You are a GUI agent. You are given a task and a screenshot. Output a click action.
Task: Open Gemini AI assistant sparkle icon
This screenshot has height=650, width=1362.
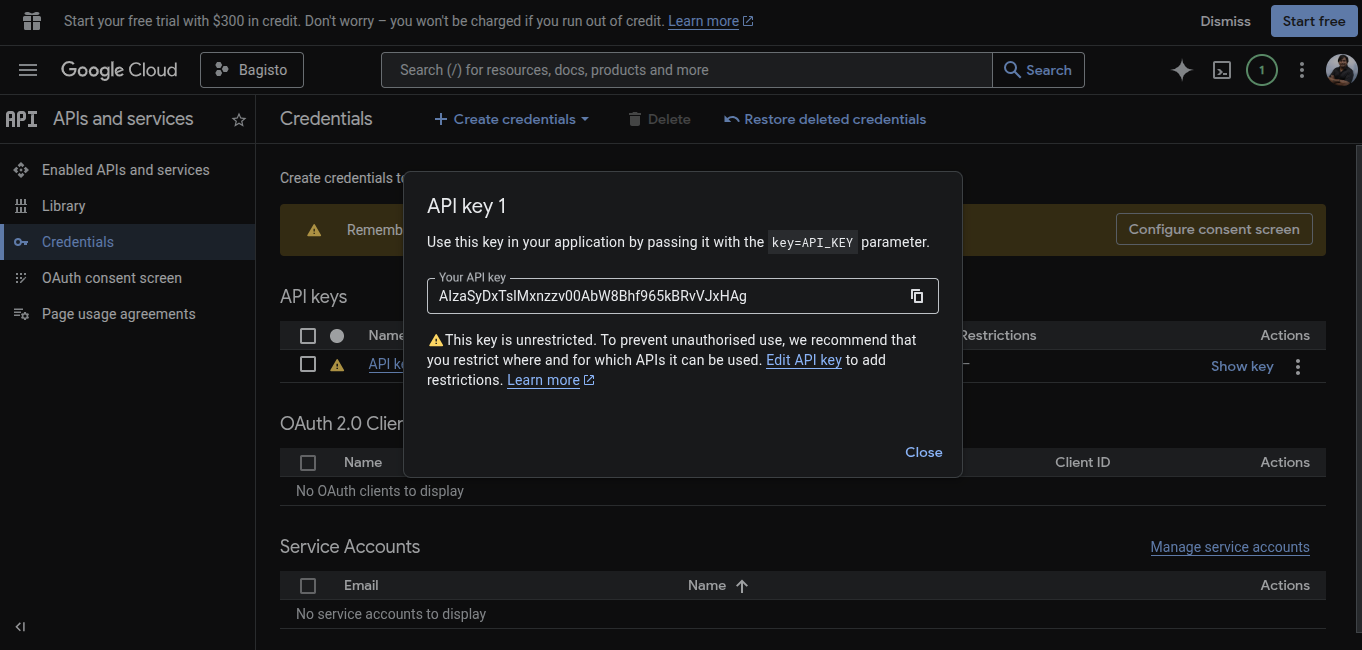click(x=1181, y=70)
